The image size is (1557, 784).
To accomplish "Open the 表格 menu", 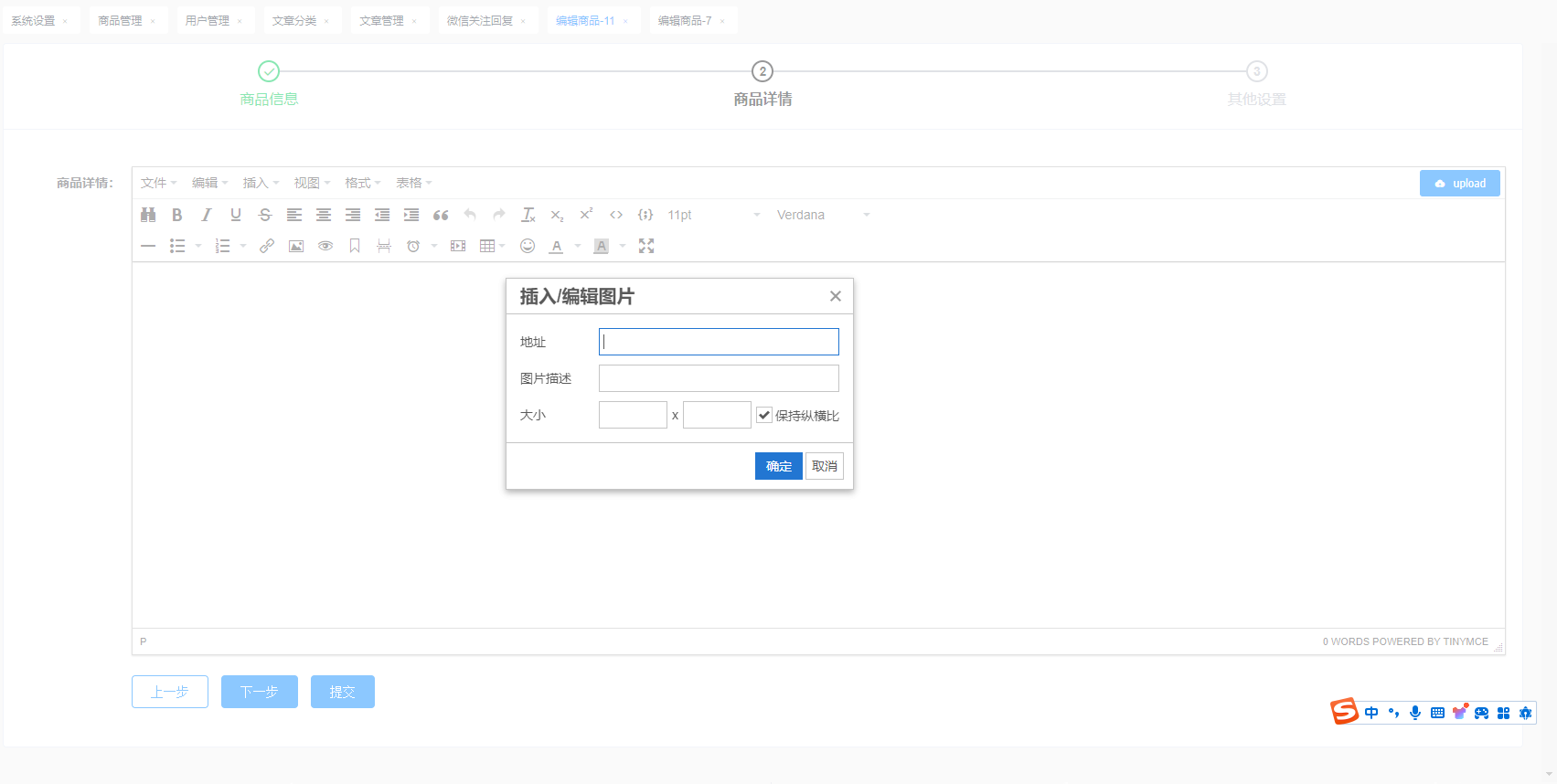I will coord(414,183).
